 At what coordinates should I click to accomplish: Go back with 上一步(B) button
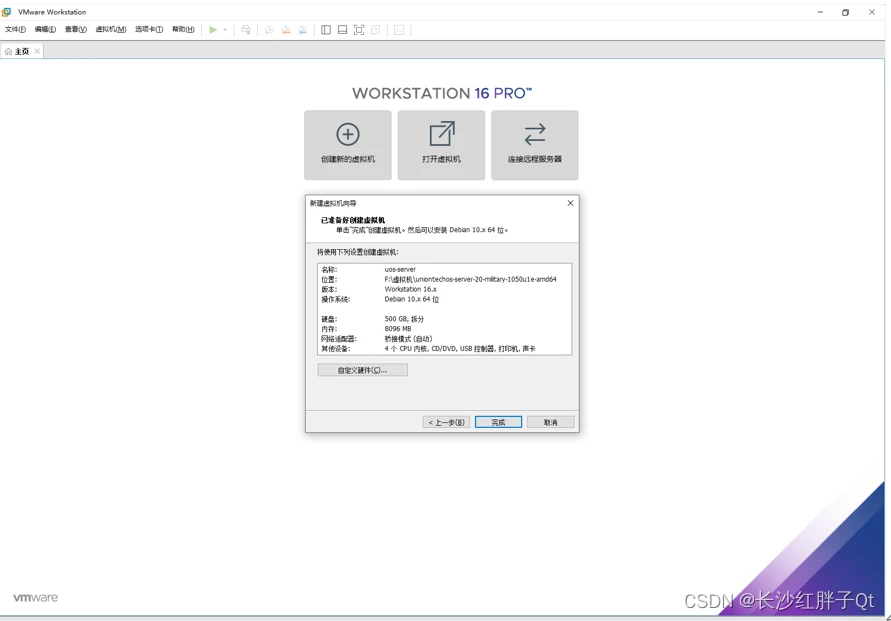446,422
